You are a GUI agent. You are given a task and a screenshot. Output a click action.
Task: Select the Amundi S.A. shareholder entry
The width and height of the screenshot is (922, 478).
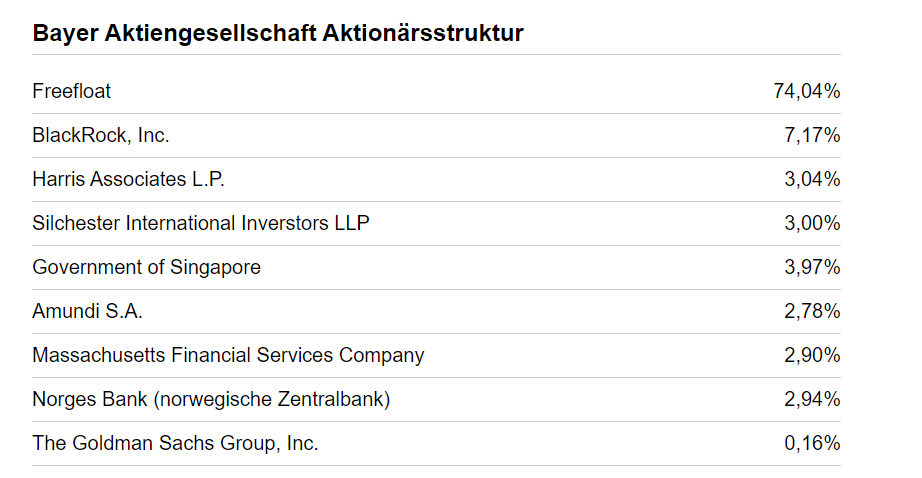click(x=87, y=311)
